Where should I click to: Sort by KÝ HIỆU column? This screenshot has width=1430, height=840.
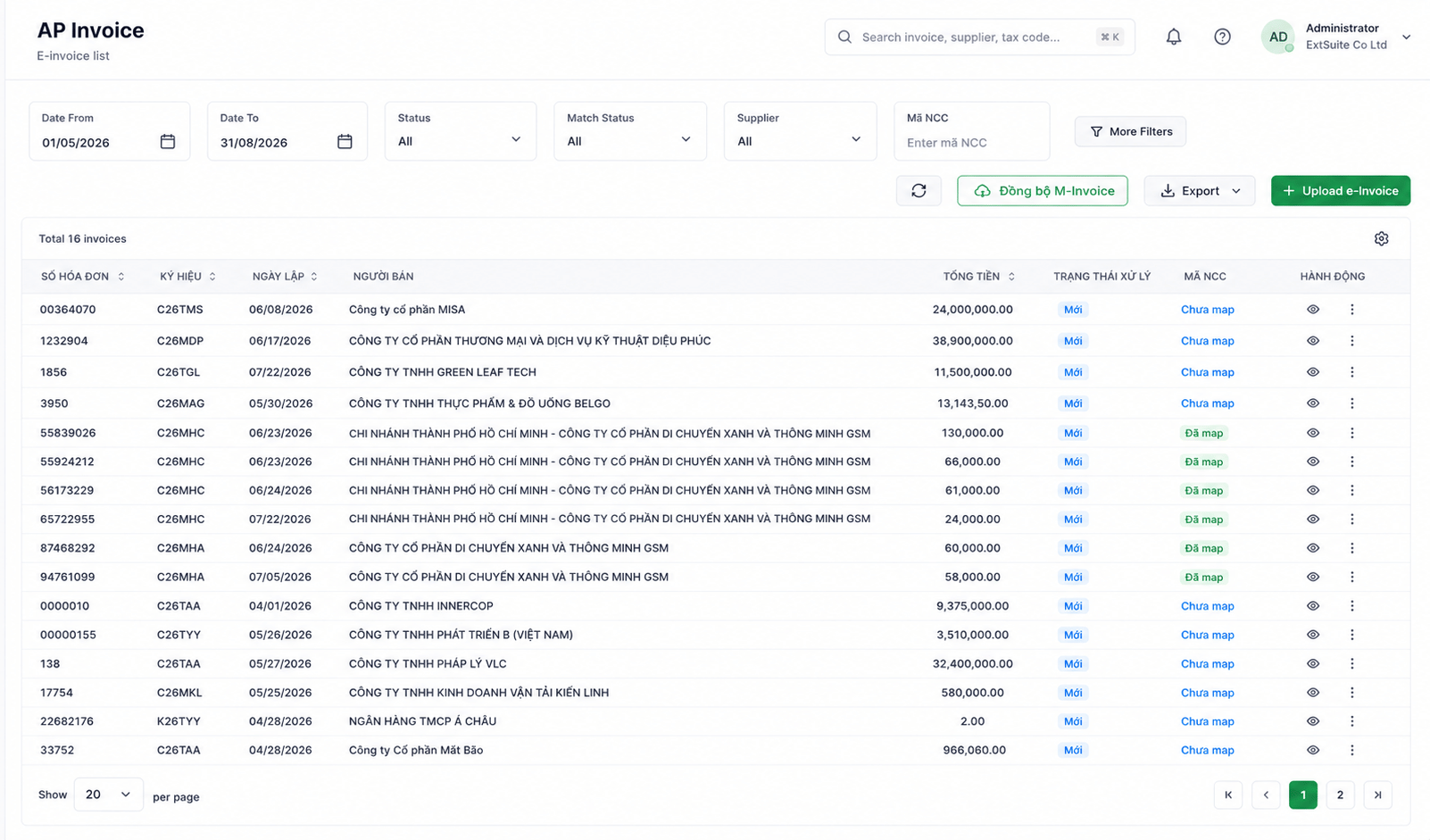point(188,277)
